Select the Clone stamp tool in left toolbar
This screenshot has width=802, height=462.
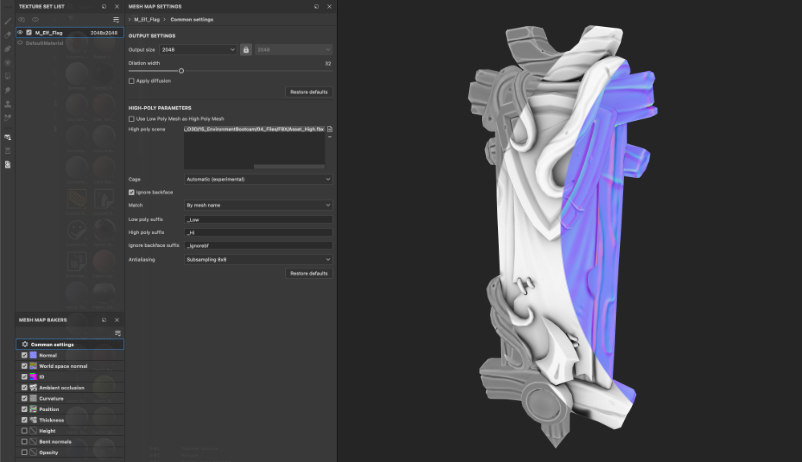point(8,104)
